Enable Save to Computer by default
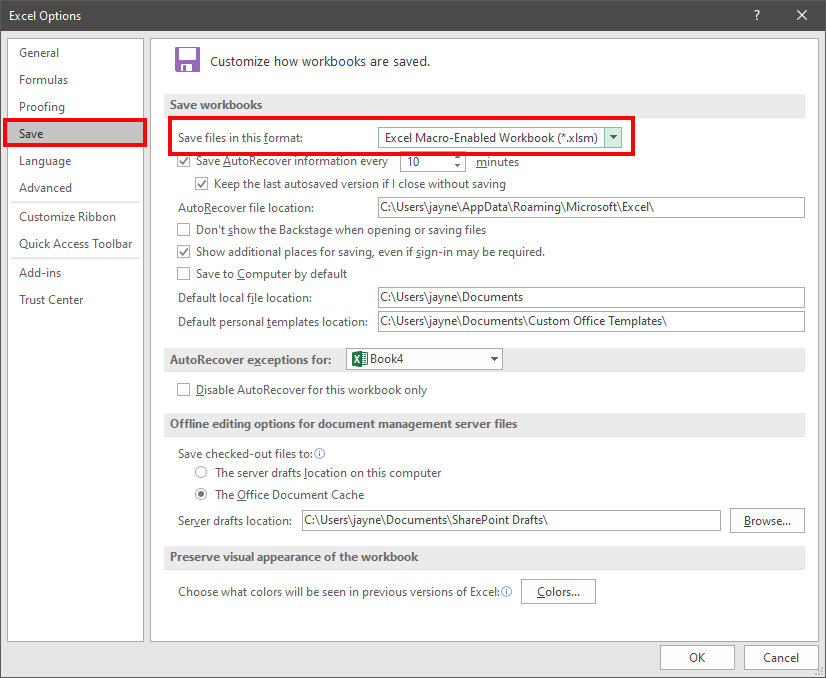This screenshot has height=678, width=826. coord(183,273)
